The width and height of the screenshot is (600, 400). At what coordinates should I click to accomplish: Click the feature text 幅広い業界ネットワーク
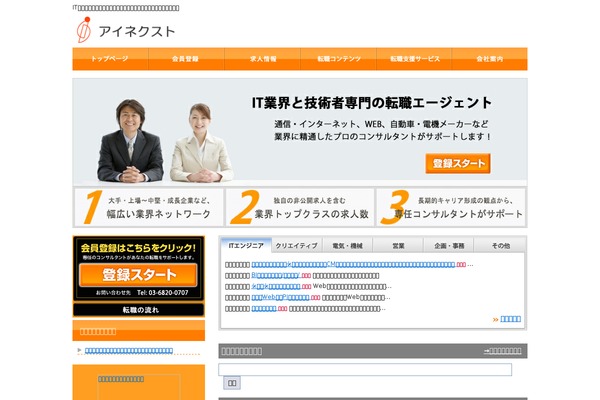pyautogui.click(x=158, y=214)
